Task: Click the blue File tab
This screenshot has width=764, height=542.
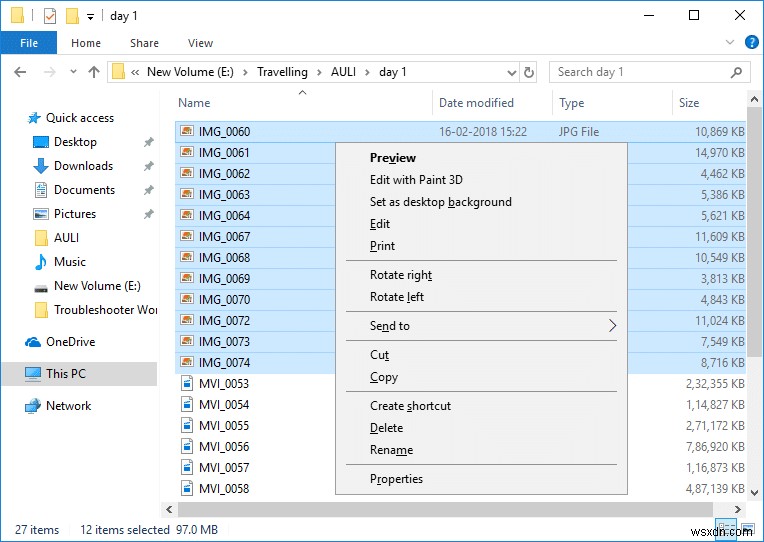Action: pos(29,43)
